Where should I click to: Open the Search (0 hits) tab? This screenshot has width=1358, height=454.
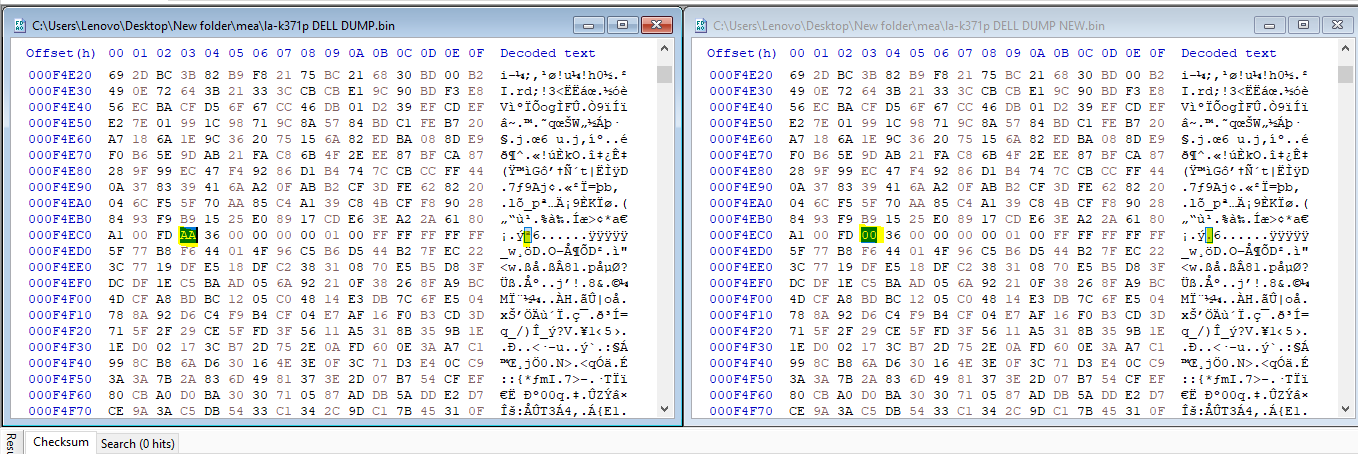[x=137, y=443]
